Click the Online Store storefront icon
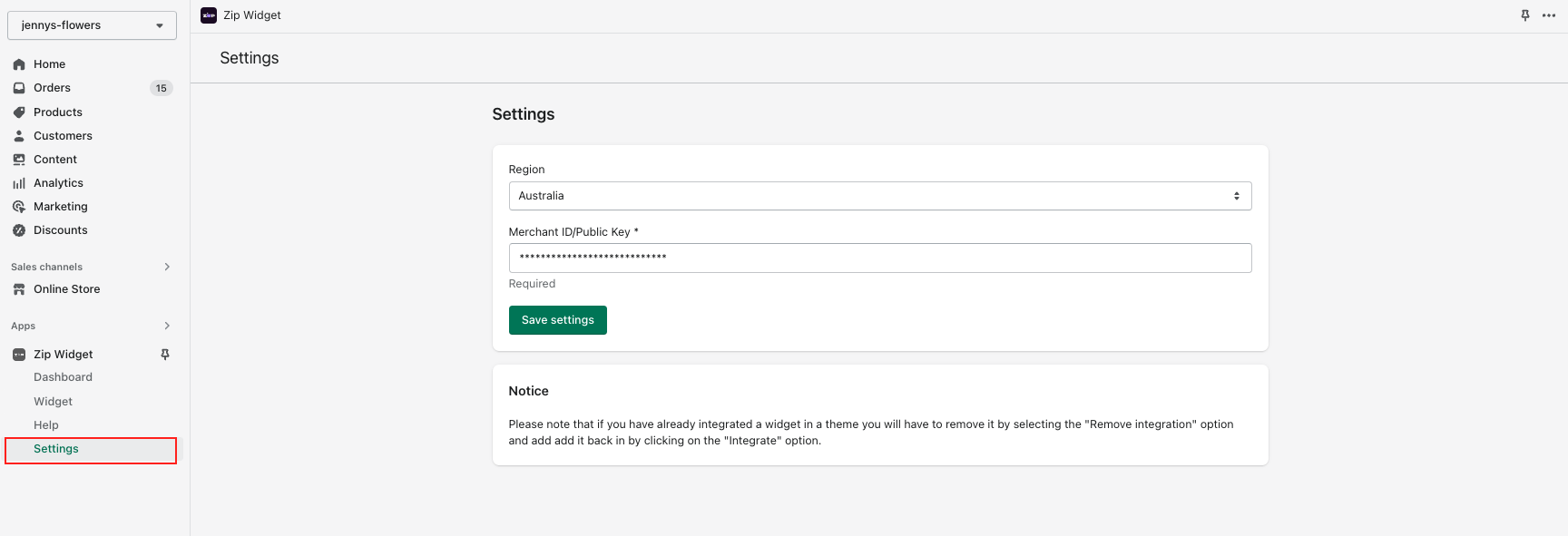 [19, 289]
